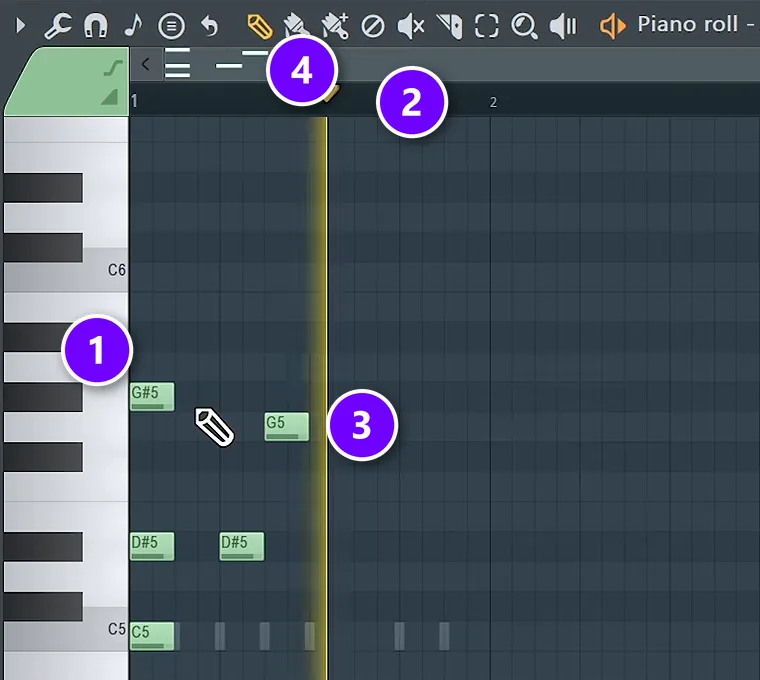
Task: Select the C5 note
Action: tap(152, 636)
